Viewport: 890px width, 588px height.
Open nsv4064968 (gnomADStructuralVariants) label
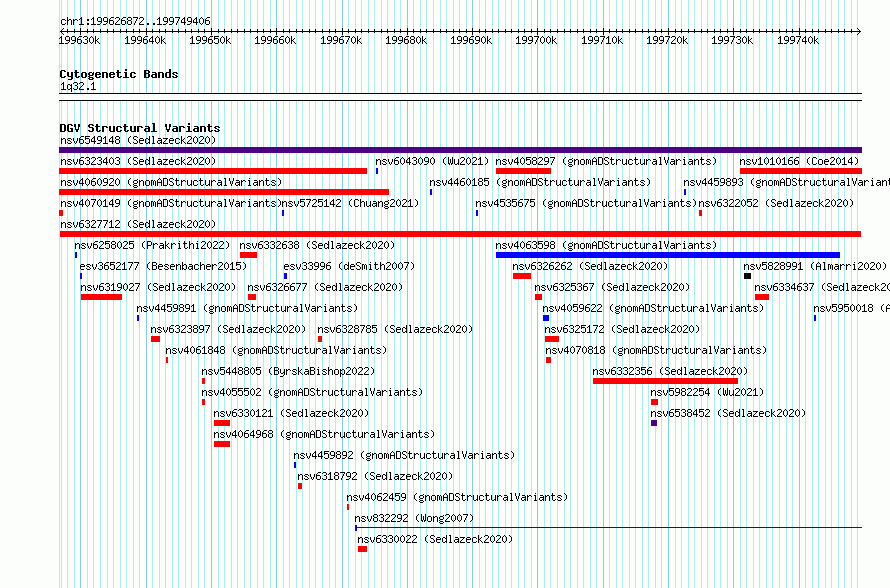point(324,434)
